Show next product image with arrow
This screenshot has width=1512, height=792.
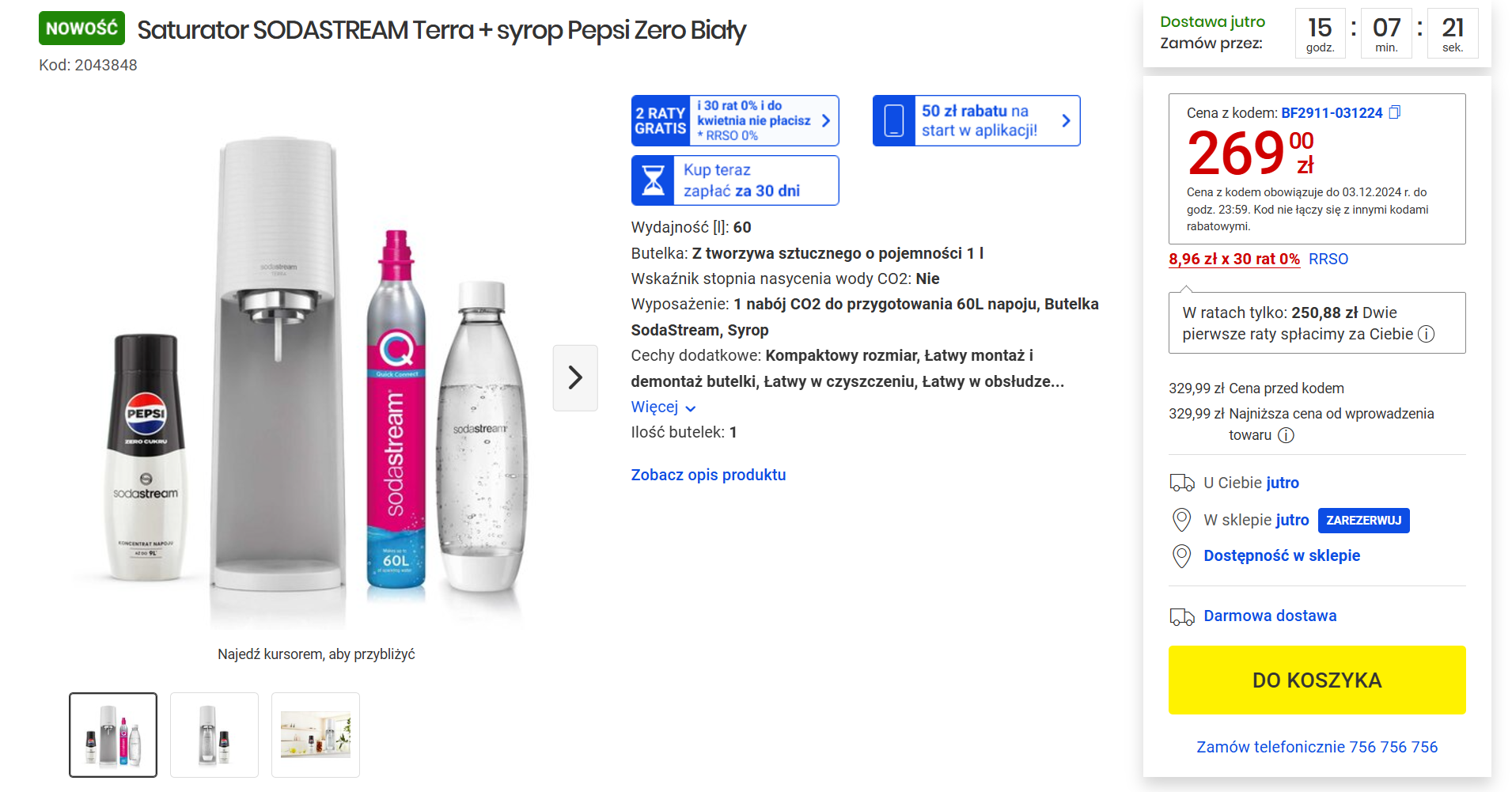coord(575,378)
